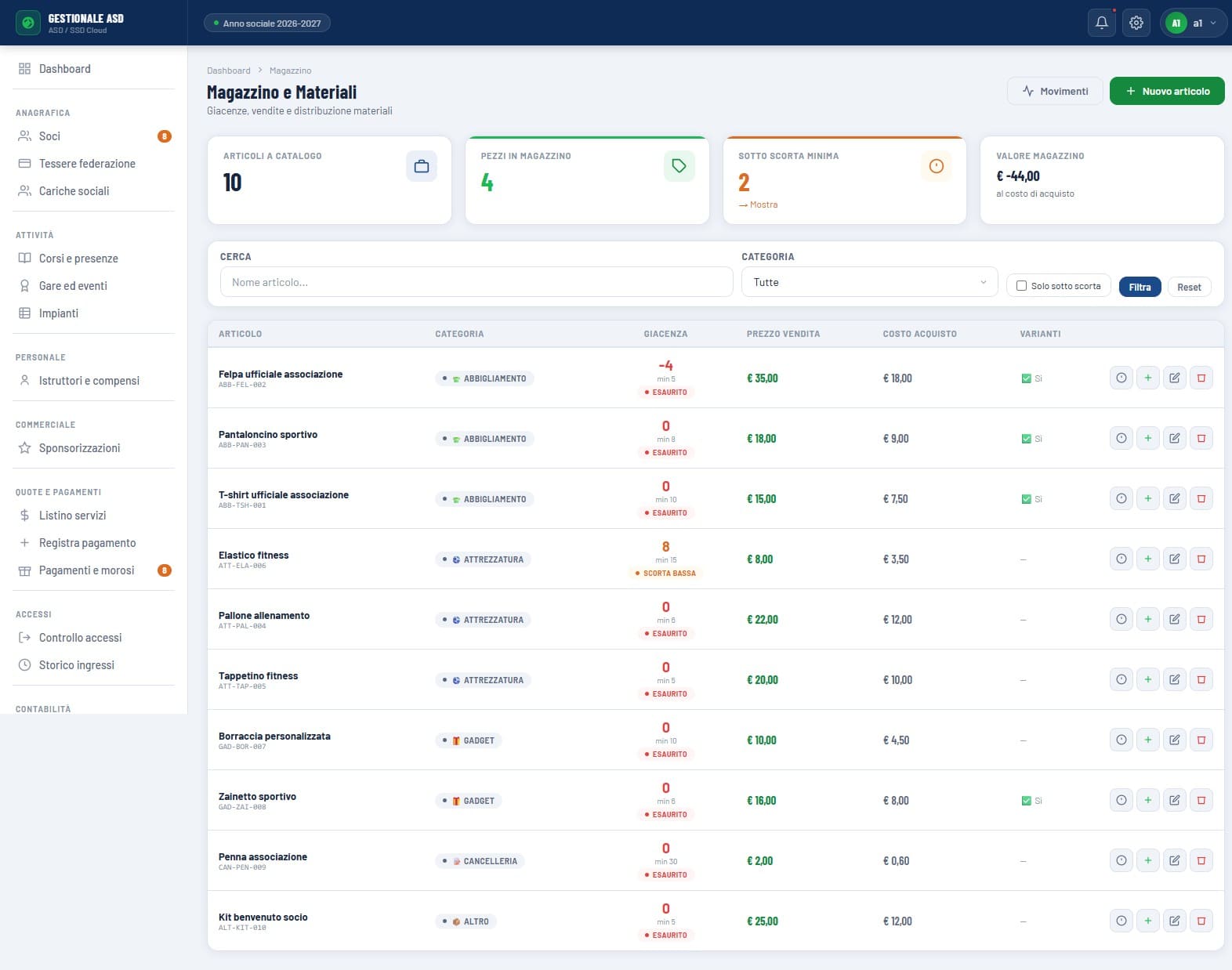Open settings gear in top bar

(1136, 23)
